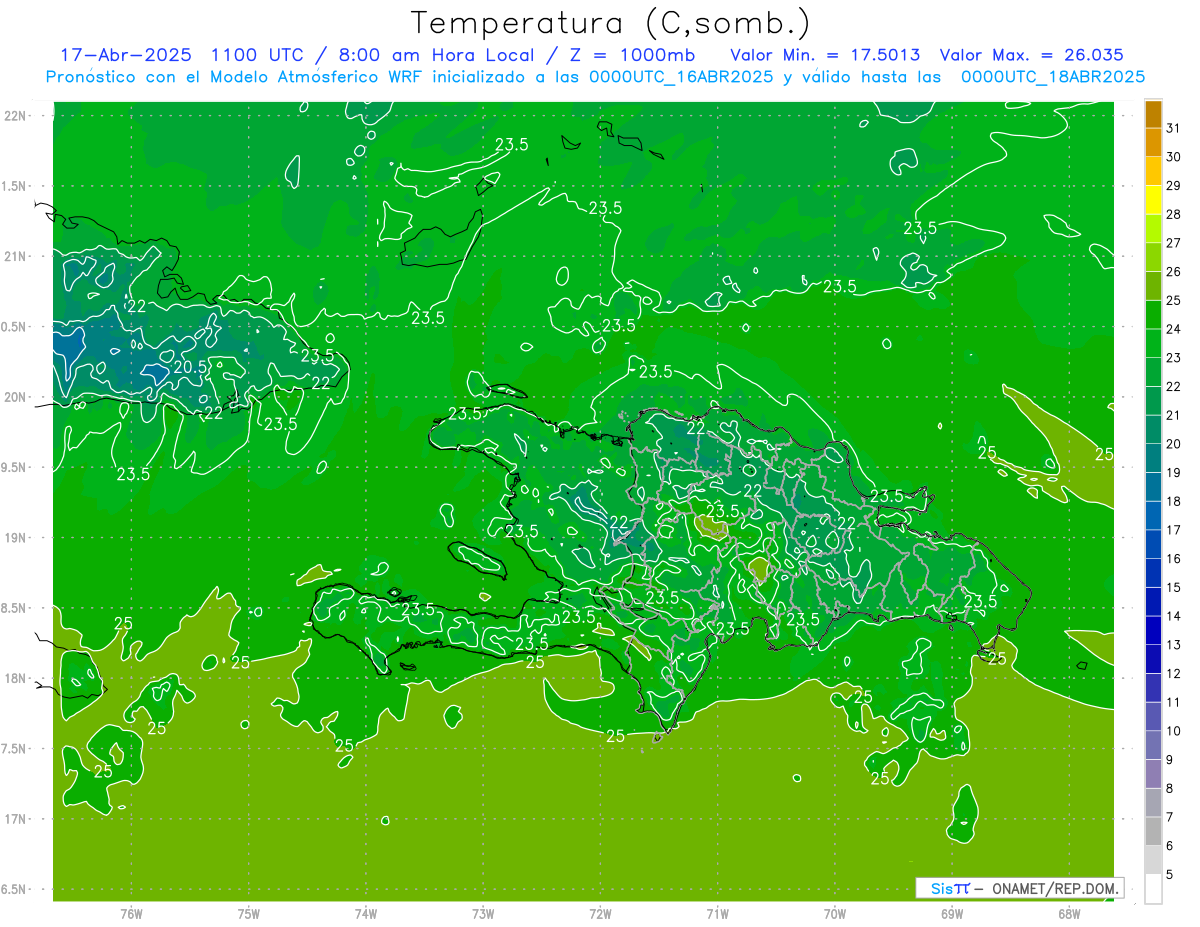Click the "22N" latitude axis label

15,116
